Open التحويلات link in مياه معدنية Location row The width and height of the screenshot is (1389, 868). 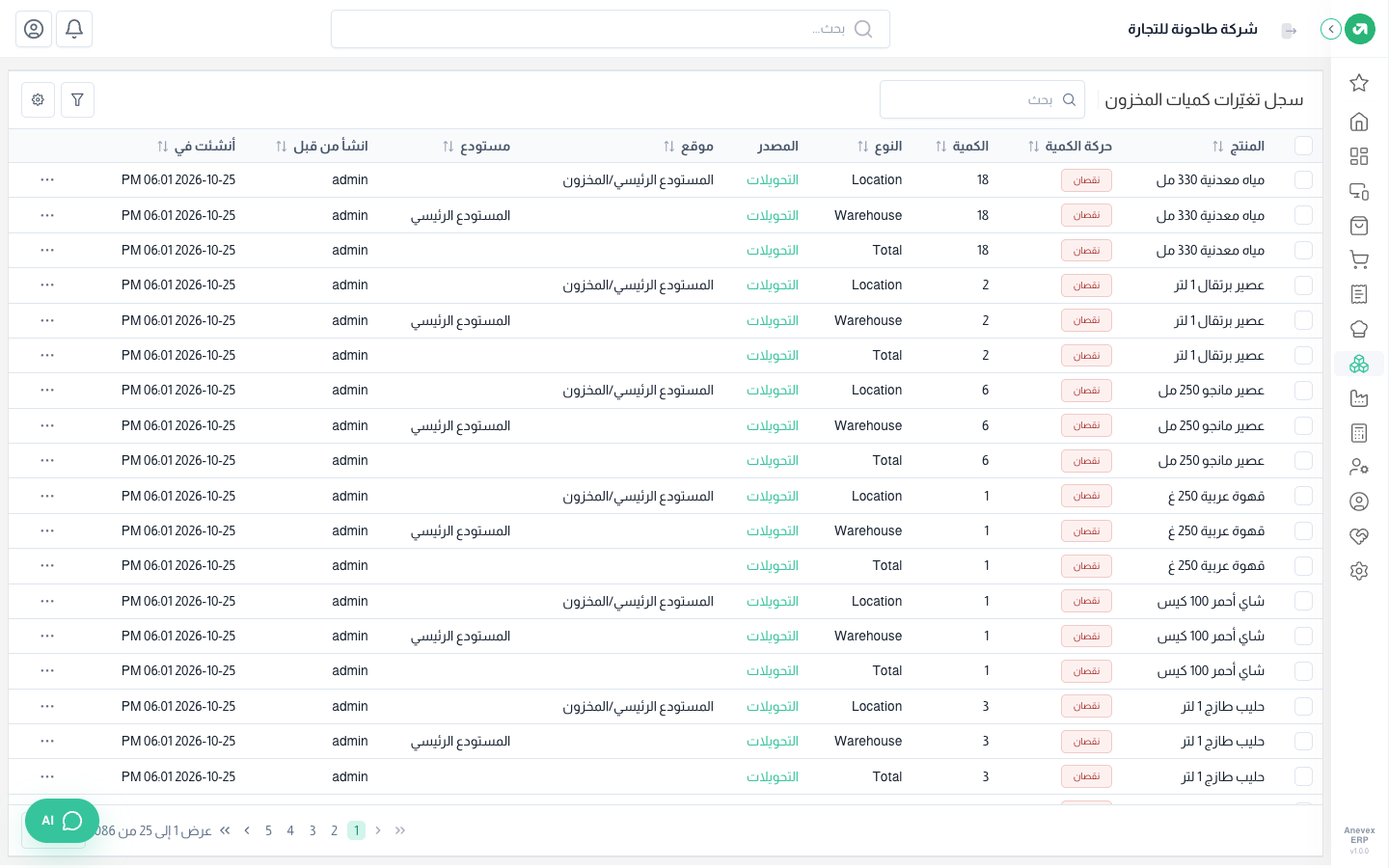[x=773, y=180]
